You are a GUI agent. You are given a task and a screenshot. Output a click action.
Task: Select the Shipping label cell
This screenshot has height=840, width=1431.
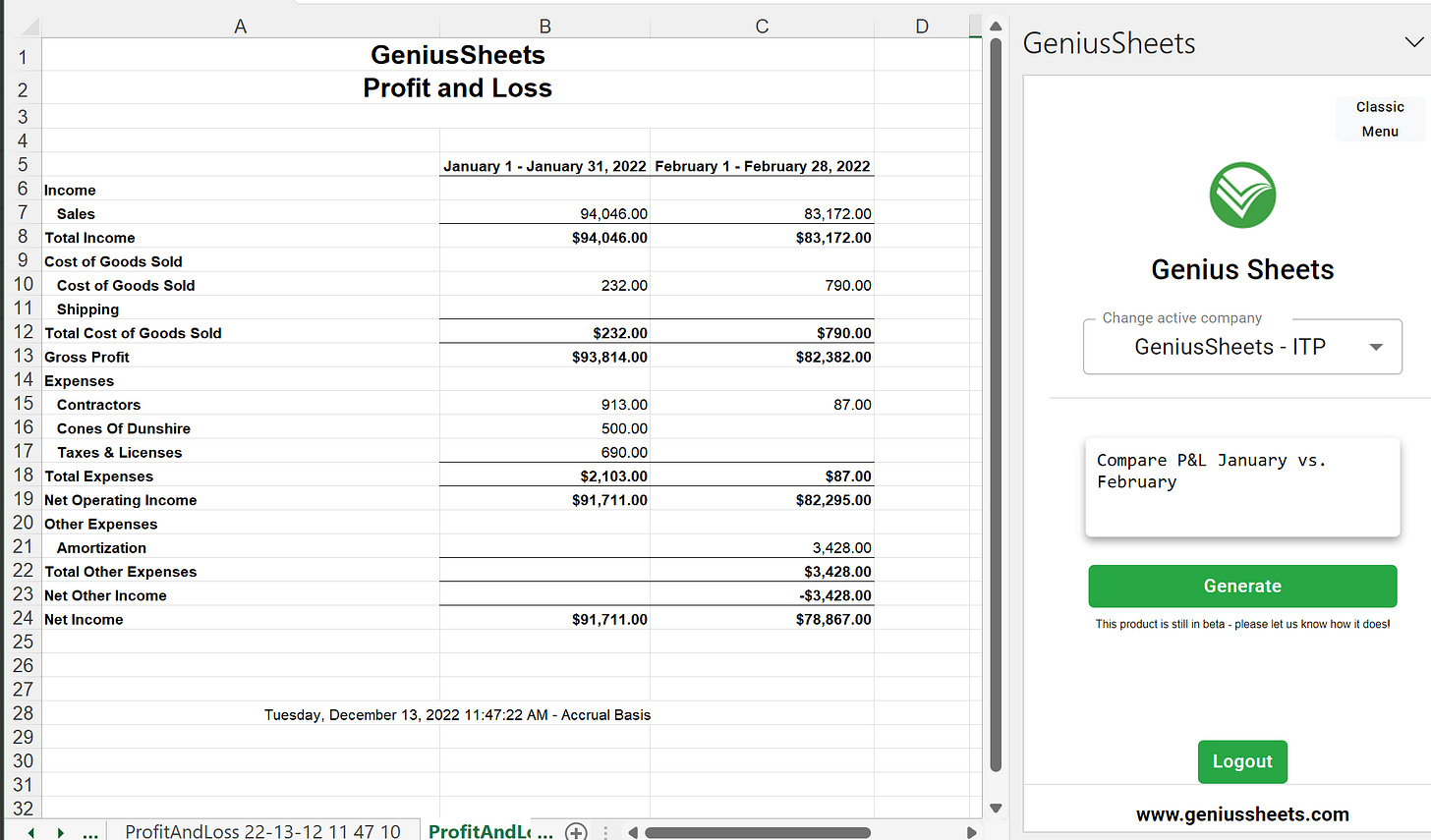pos(240,308)
